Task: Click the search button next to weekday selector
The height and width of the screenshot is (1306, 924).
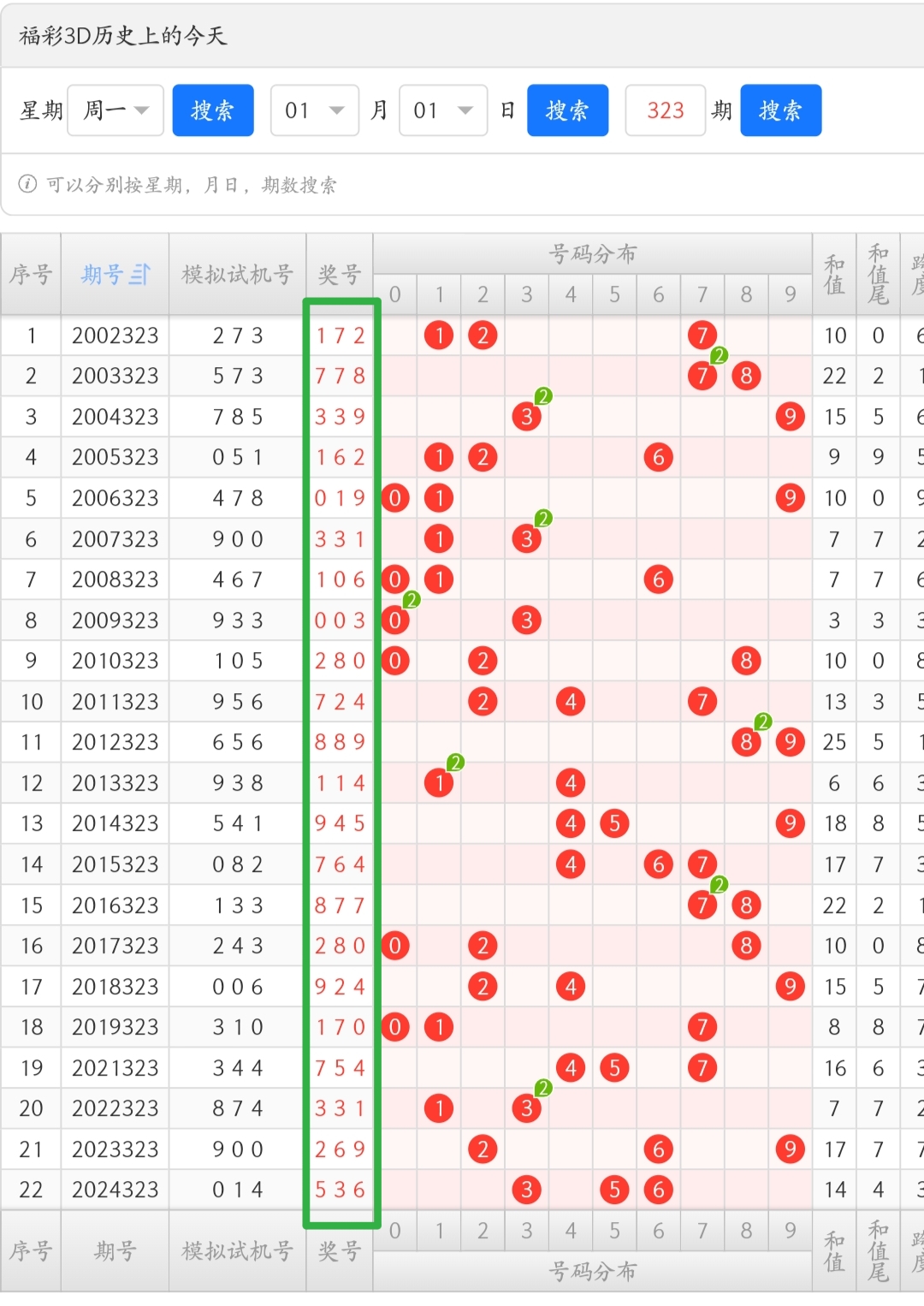Action: (x=213, y=110)
